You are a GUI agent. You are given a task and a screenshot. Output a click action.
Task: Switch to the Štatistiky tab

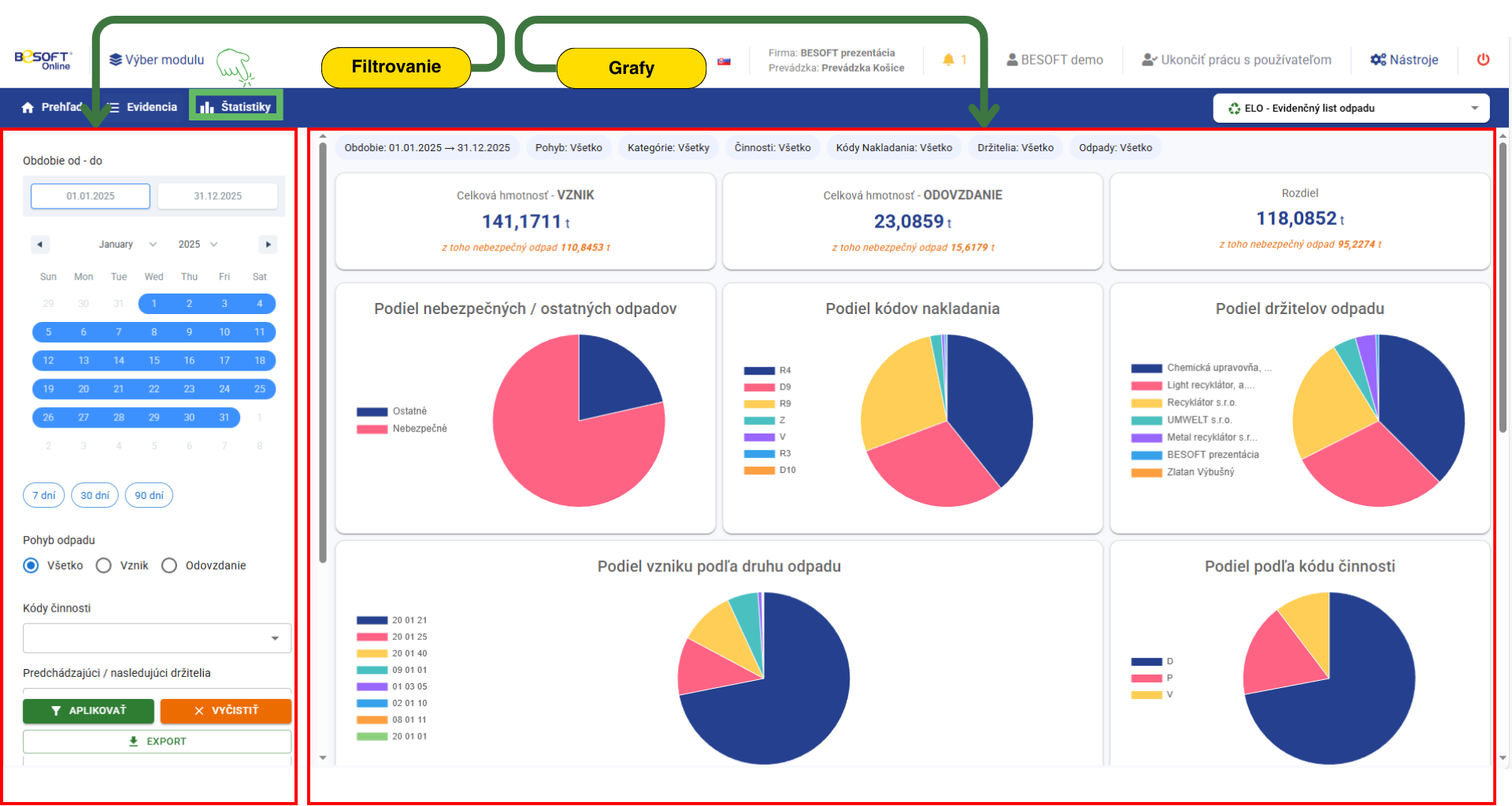235,107
